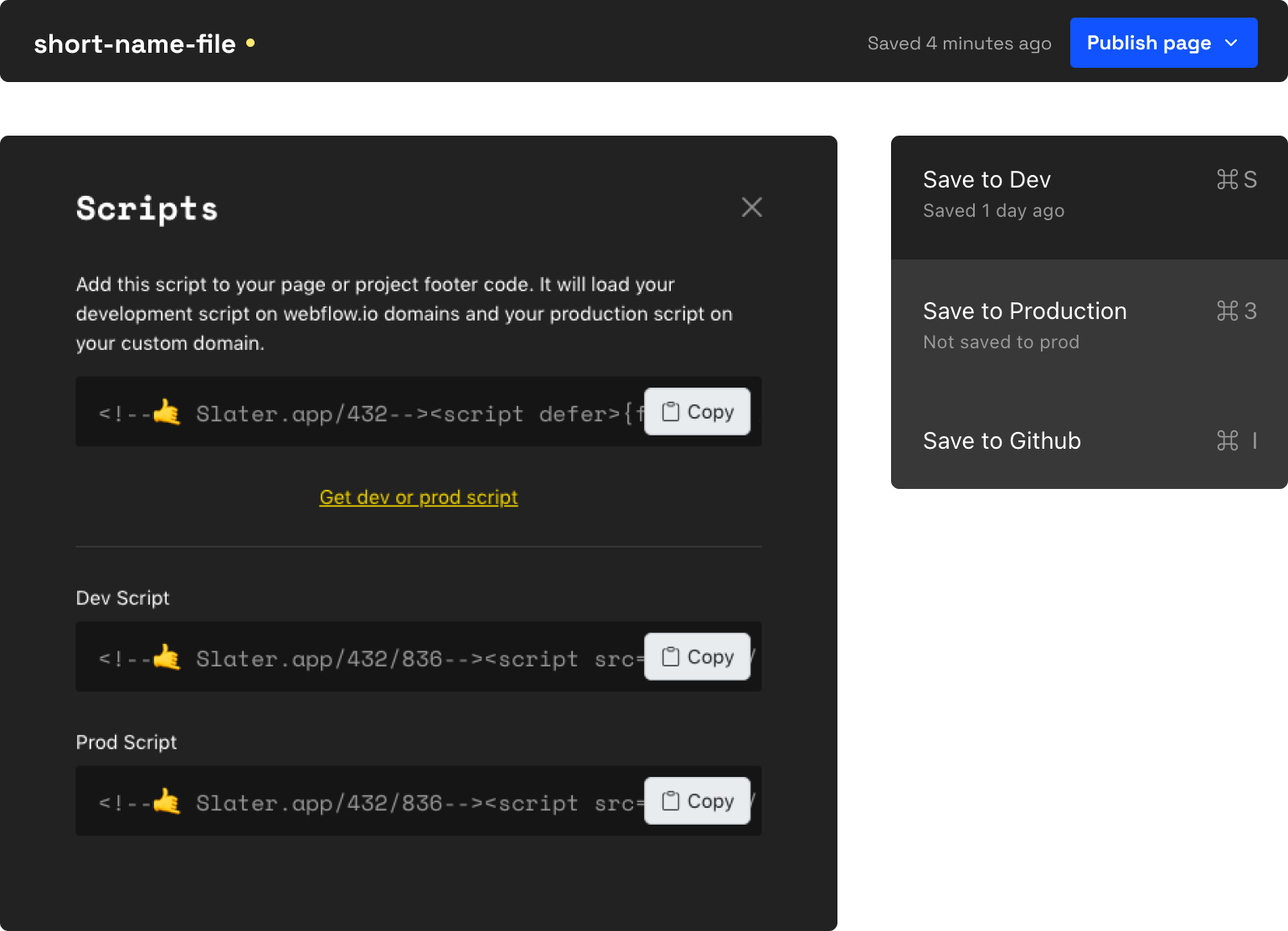This screenshot has width=1288, height=931.
Task: Choose Save to Production menu option
Action: [x=1090, y=326]
